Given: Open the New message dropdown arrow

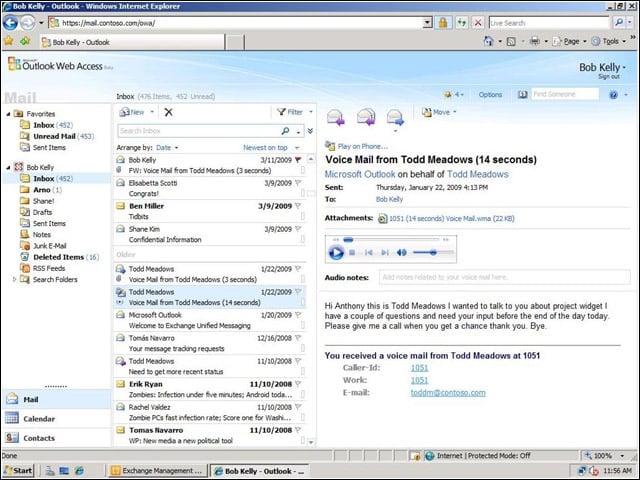Looking at the screenshot, I should [x=152, y=112].
